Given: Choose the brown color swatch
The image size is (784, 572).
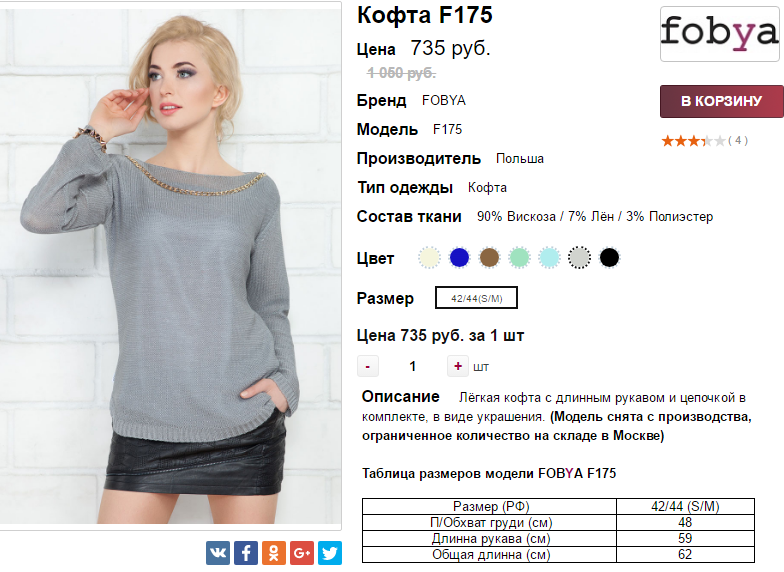Looking at the screenshot, I should [x=490, y=258].
